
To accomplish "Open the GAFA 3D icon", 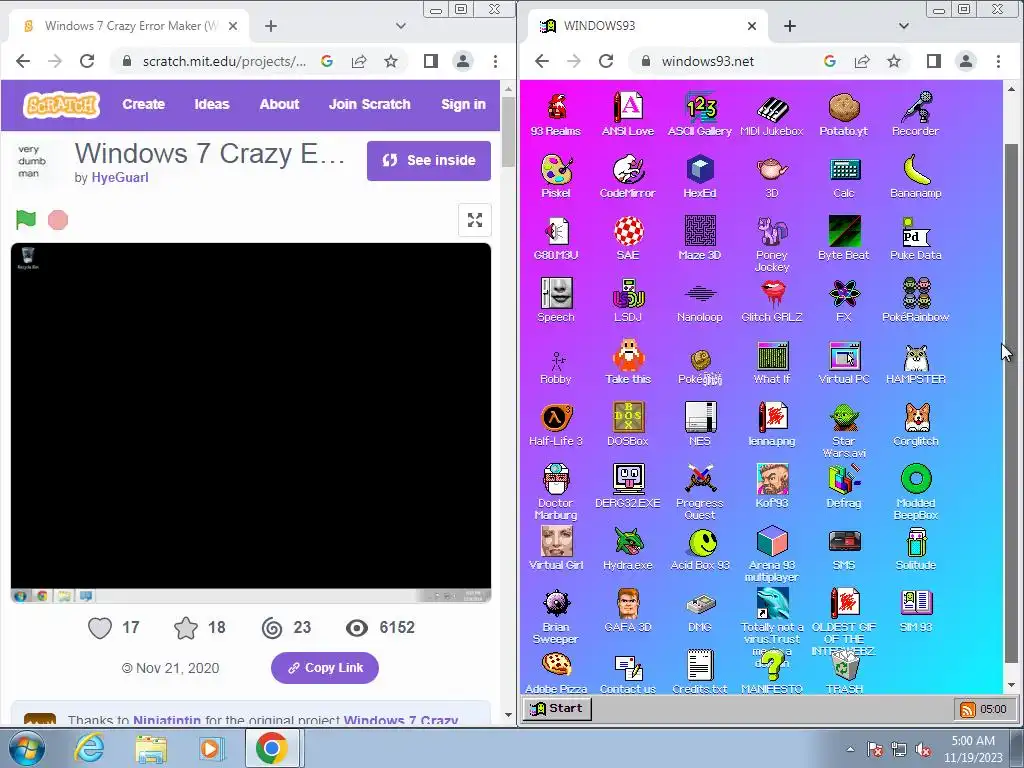I will [x=628, y=610].
